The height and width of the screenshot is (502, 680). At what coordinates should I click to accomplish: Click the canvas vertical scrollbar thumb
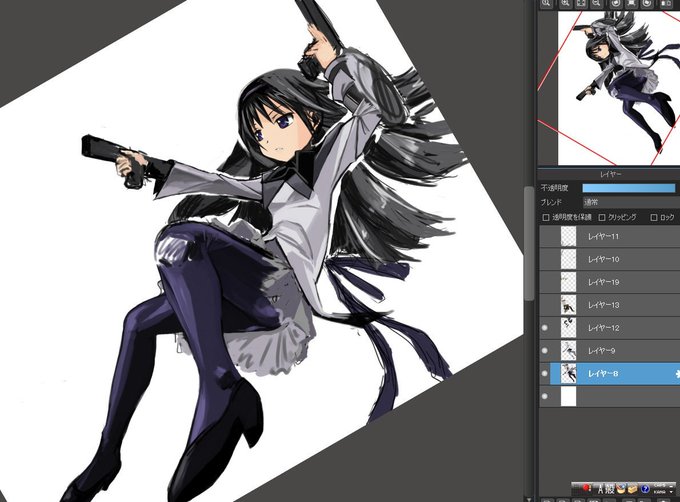click(529, 243)
